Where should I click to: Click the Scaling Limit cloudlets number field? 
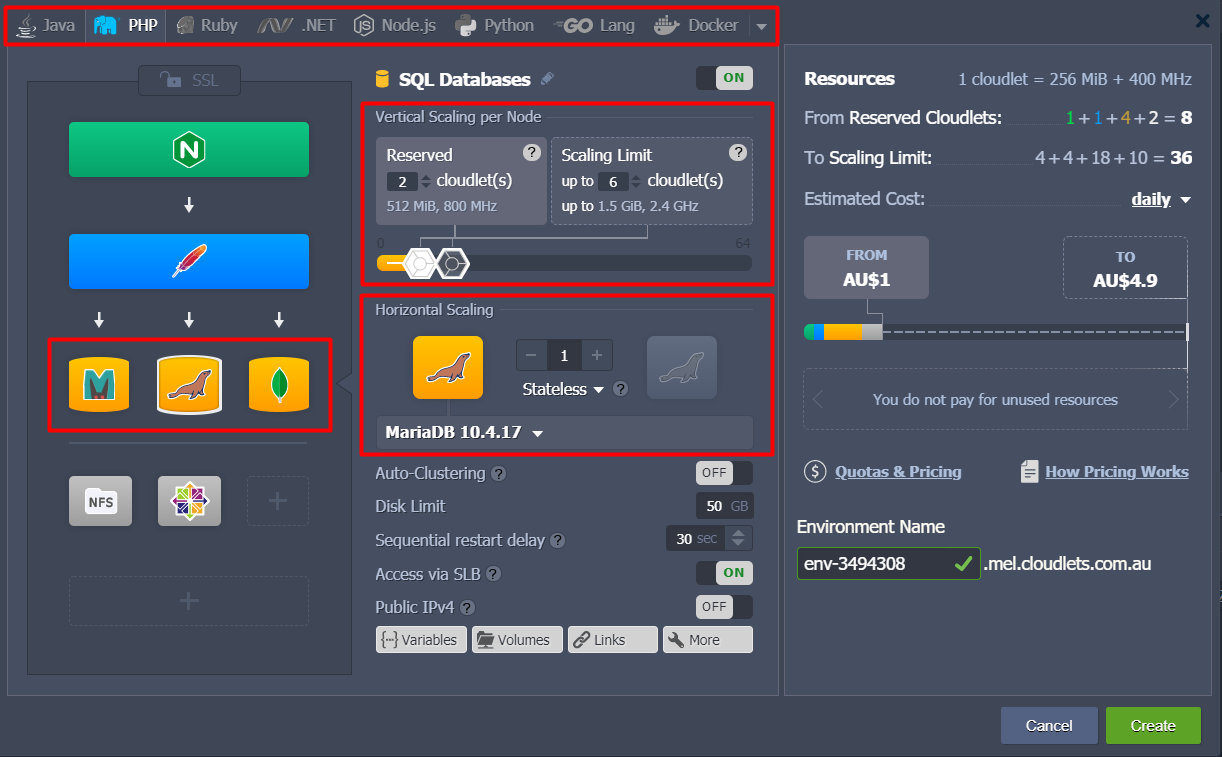pyautogui.click(x=612, y=182)
